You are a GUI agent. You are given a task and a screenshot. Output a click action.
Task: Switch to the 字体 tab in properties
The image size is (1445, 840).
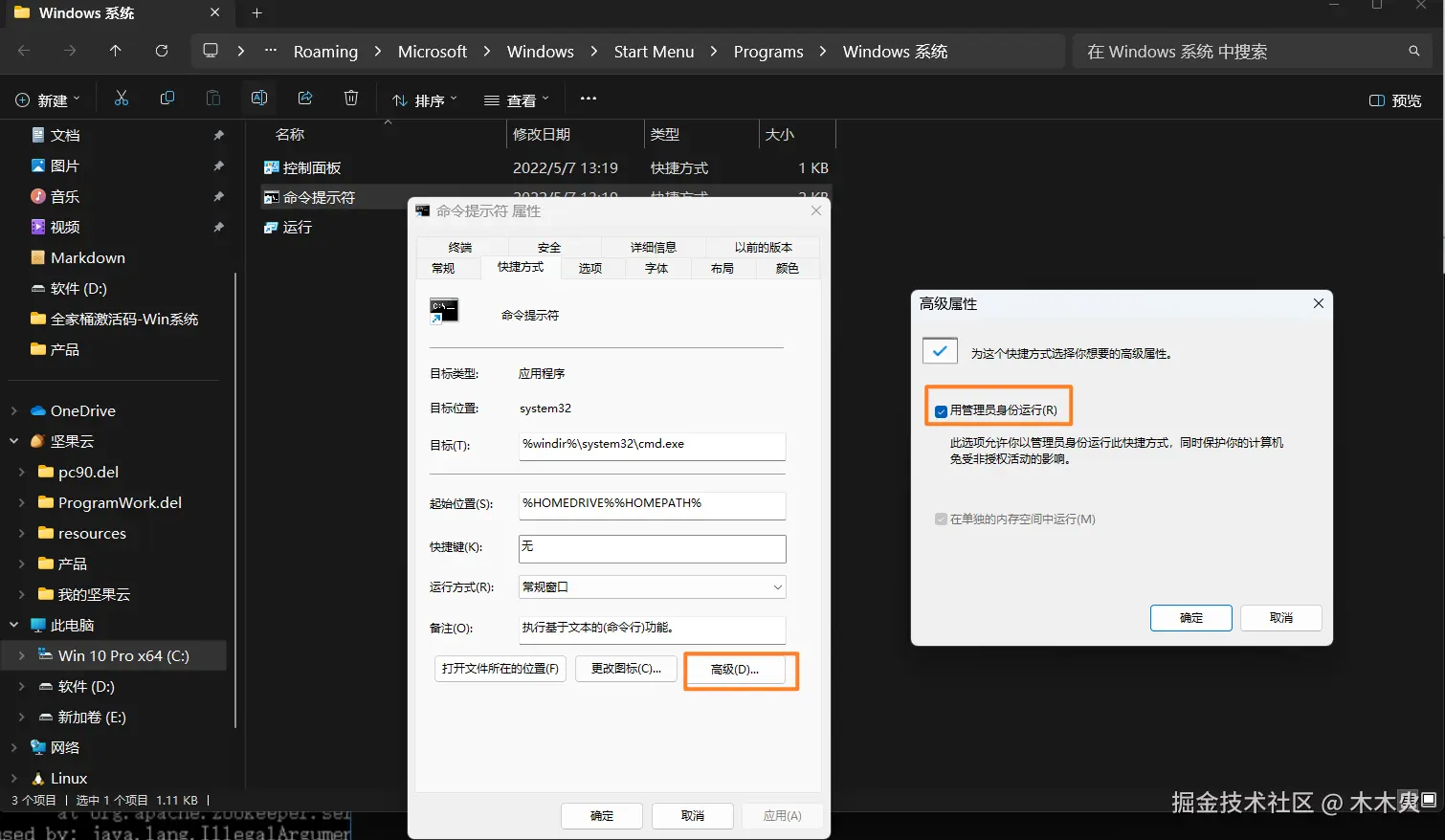point(656,269)
